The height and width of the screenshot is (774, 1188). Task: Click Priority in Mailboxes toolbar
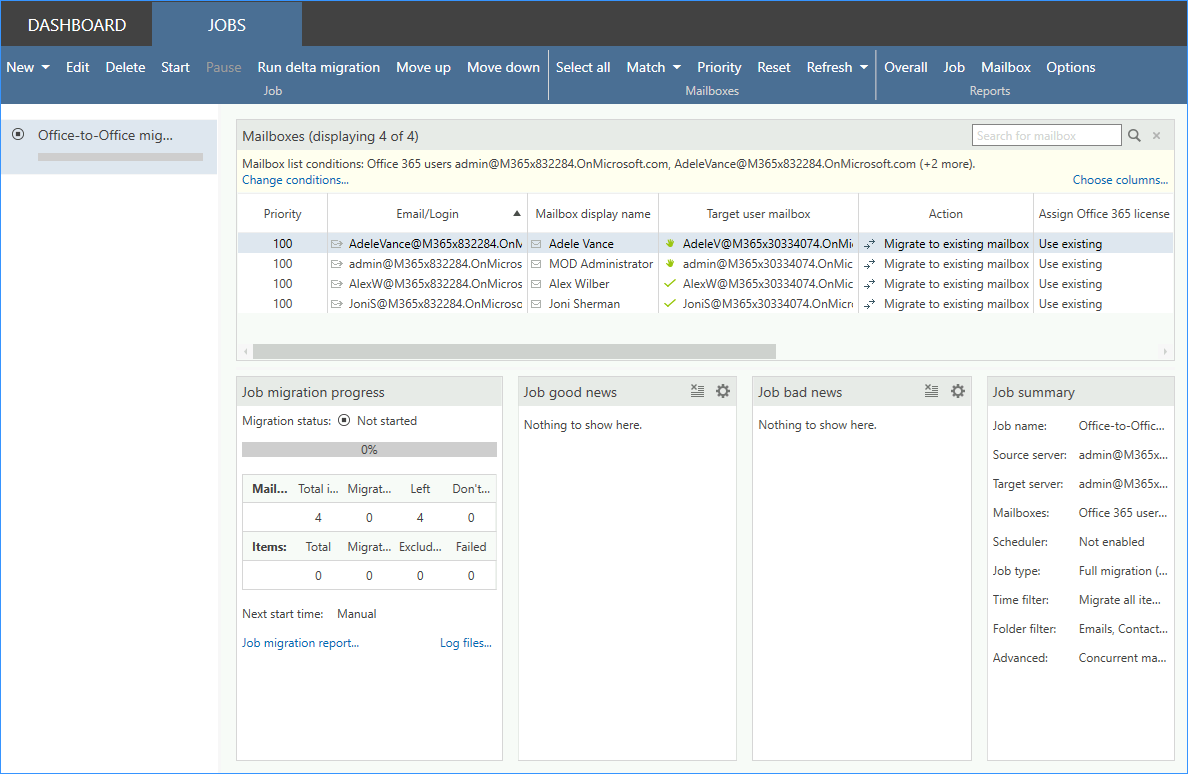tap(719, 67)
